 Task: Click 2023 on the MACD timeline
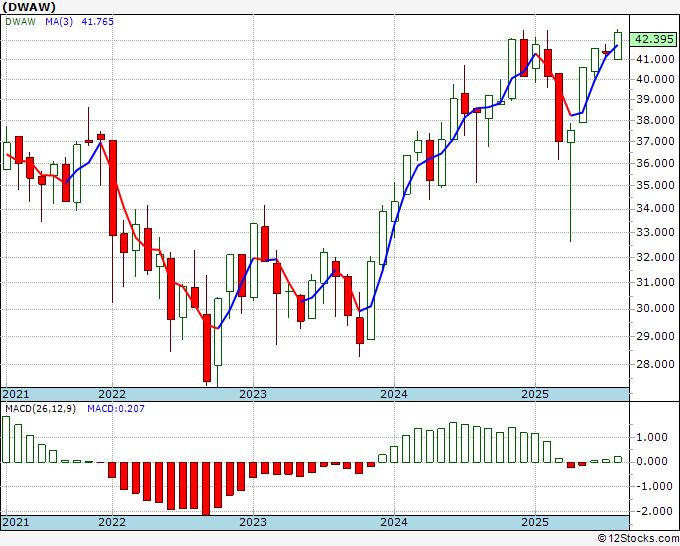[253, 522]
